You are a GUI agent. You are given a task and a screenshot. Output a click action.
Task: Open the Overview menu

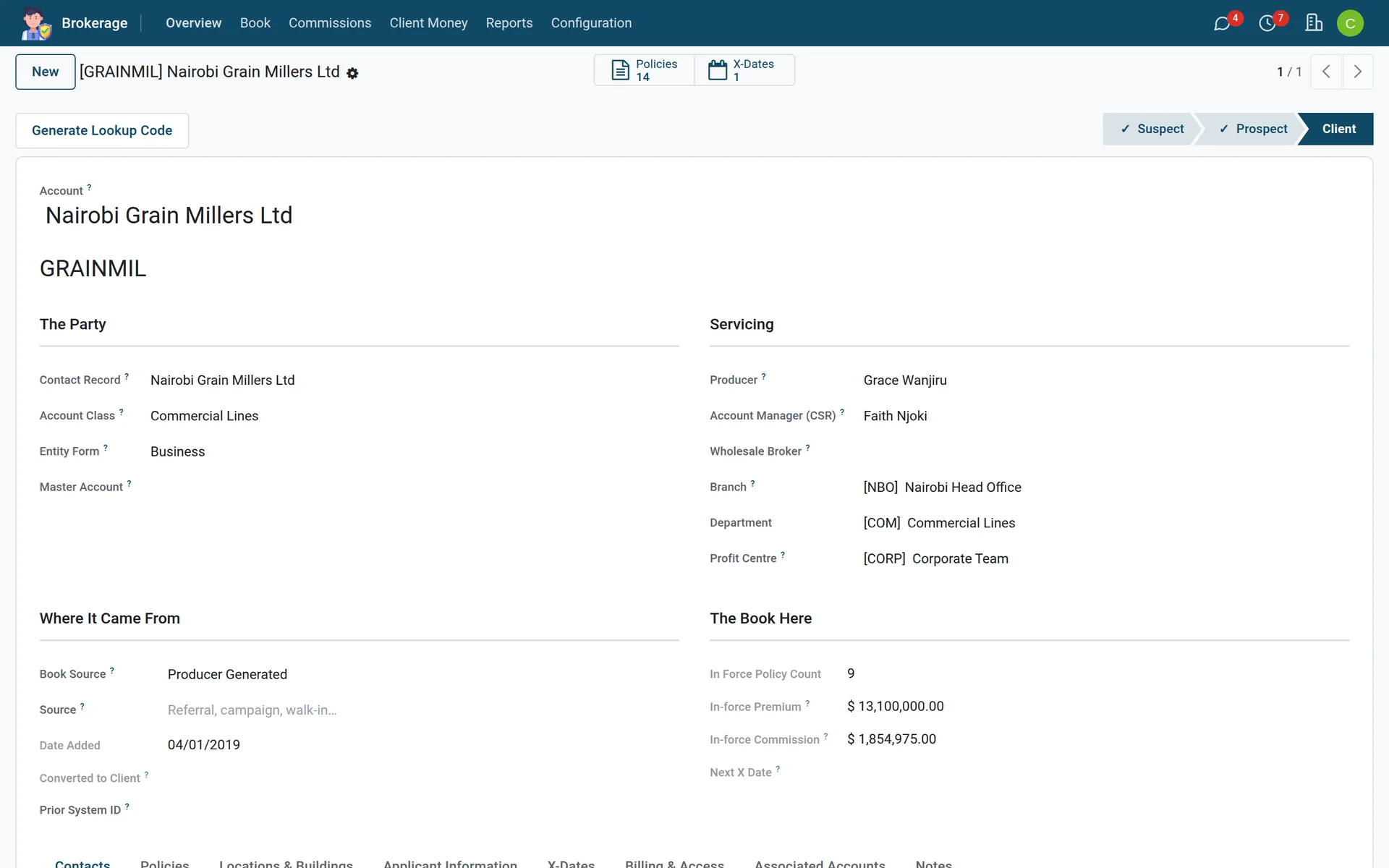pos(193,23)
